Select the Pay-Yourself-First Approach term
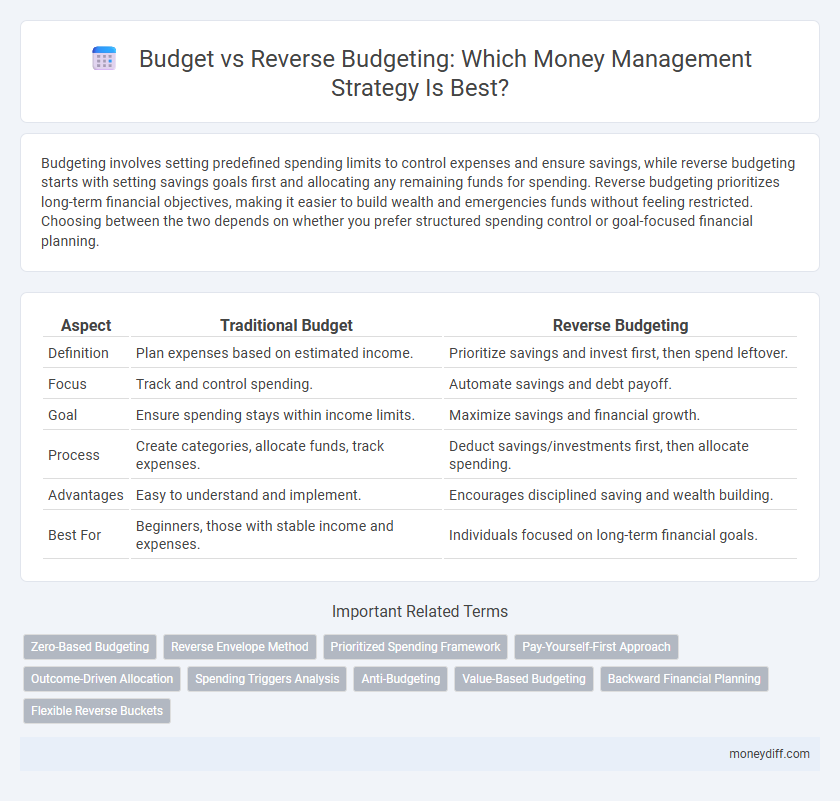840x801 pixels. (596, 647)
